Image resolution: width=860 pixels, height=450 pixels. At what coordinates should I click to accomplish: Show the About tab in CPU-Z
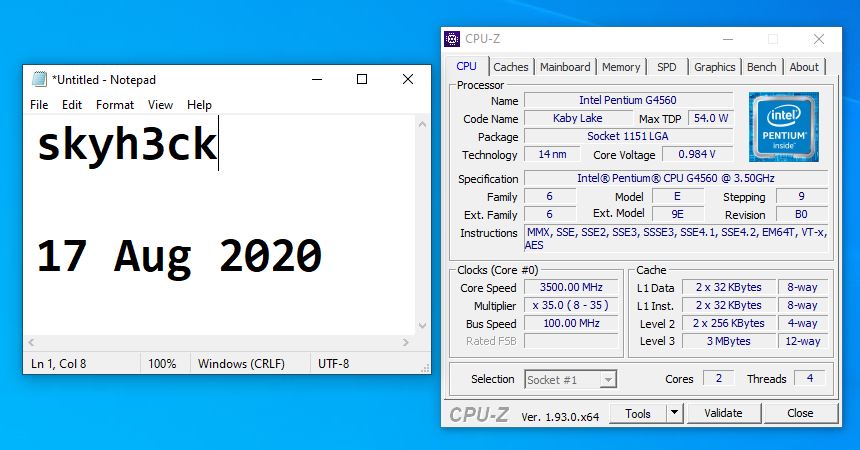pos(804,67)
